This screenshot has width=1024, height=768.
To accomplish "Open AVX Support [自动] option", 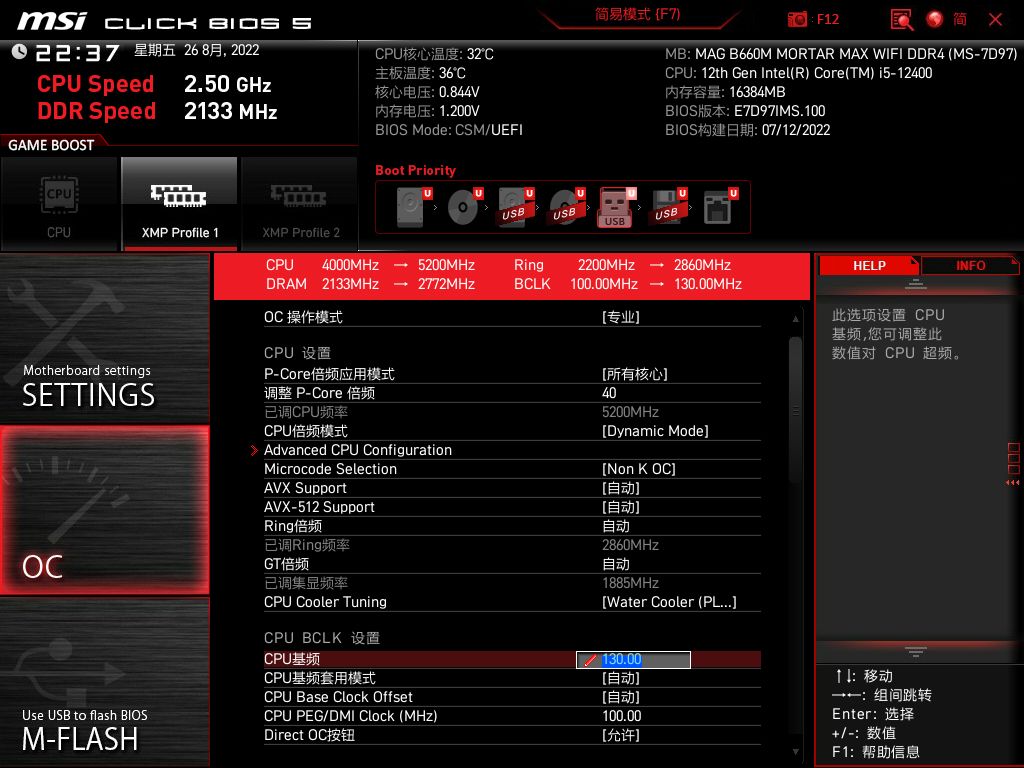I will click(x=512, y=488).
